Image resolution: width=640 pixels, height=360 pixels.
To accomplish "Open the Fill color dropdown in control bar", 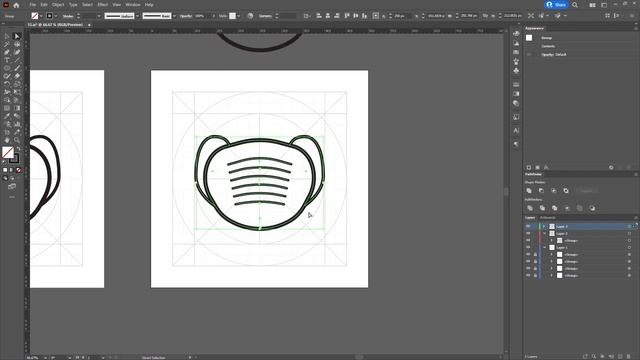I will tap(41, 16).
